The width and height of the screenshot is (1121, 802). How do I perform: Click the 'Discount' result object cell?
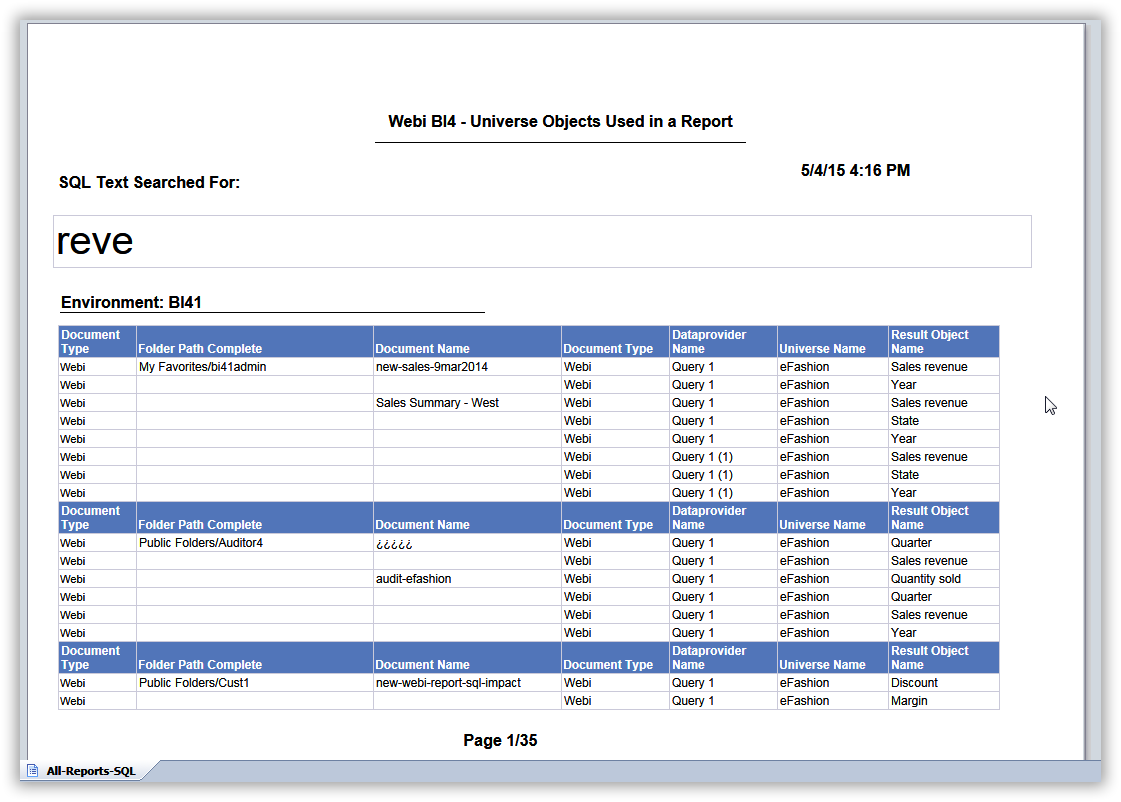click(943, 683)
